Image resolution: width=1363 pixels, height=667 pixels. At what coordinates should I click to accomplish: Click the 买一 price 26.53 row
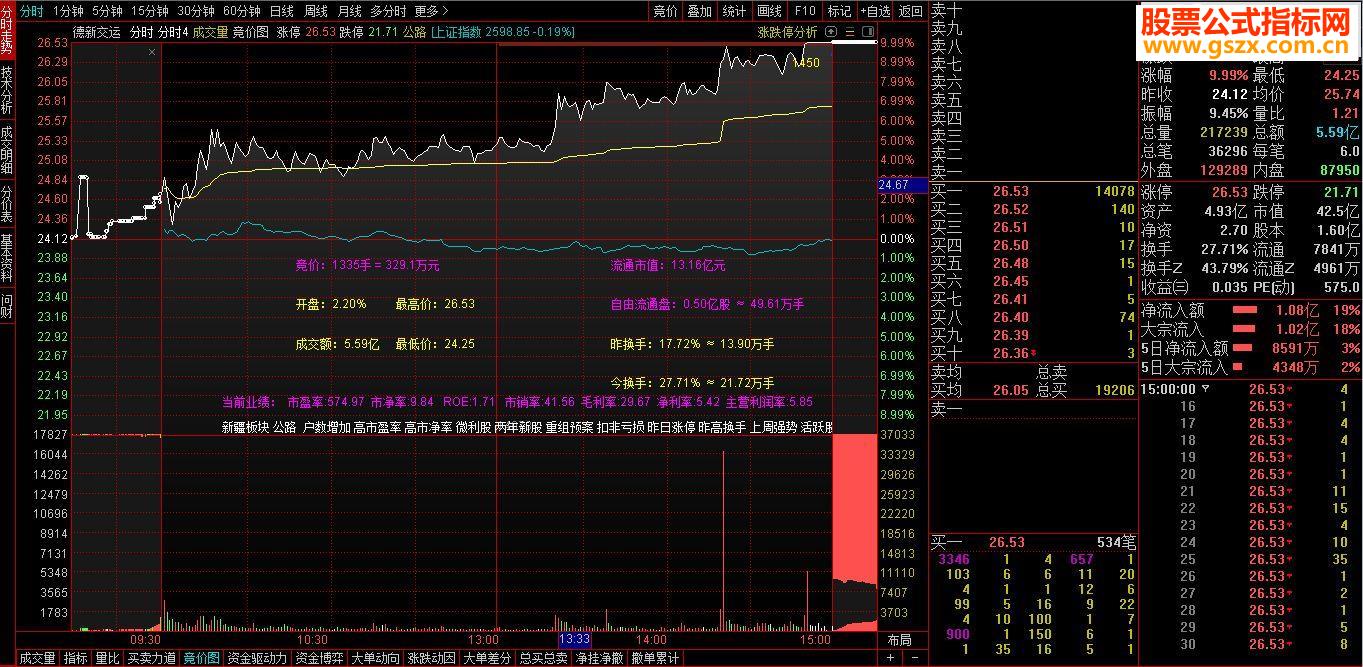(x=1033, y=191)
